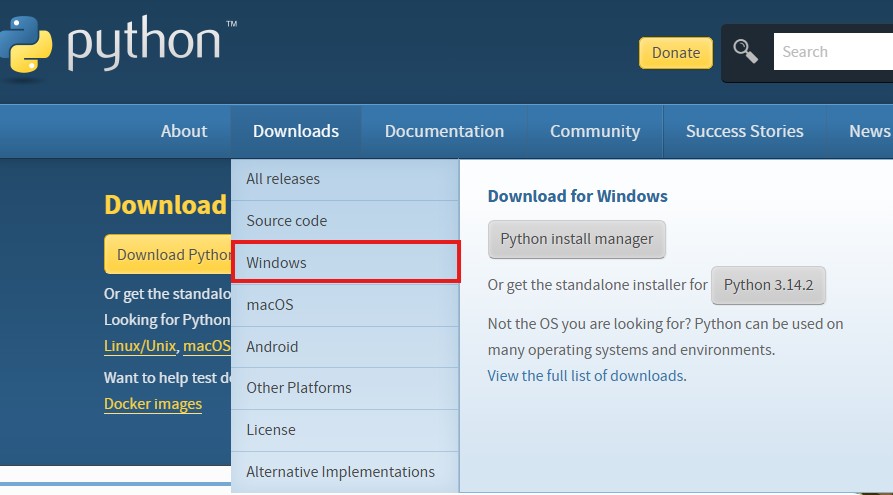Image resolution: width=893 pixels, height=495 pixels.
Task: Open the Community navigation menu
Action: click(595, 131)
